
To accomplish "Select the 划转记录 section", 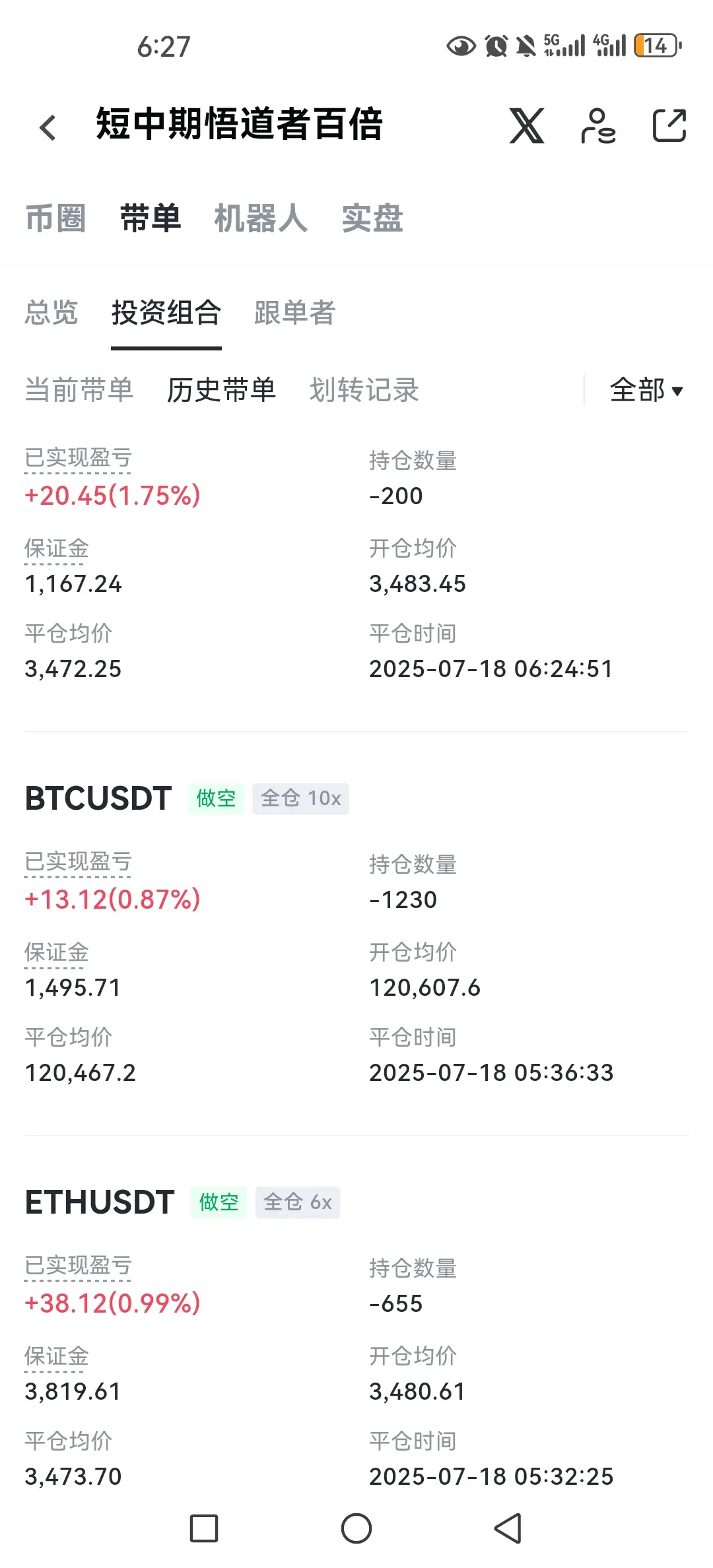I will (x=364, y=390).
